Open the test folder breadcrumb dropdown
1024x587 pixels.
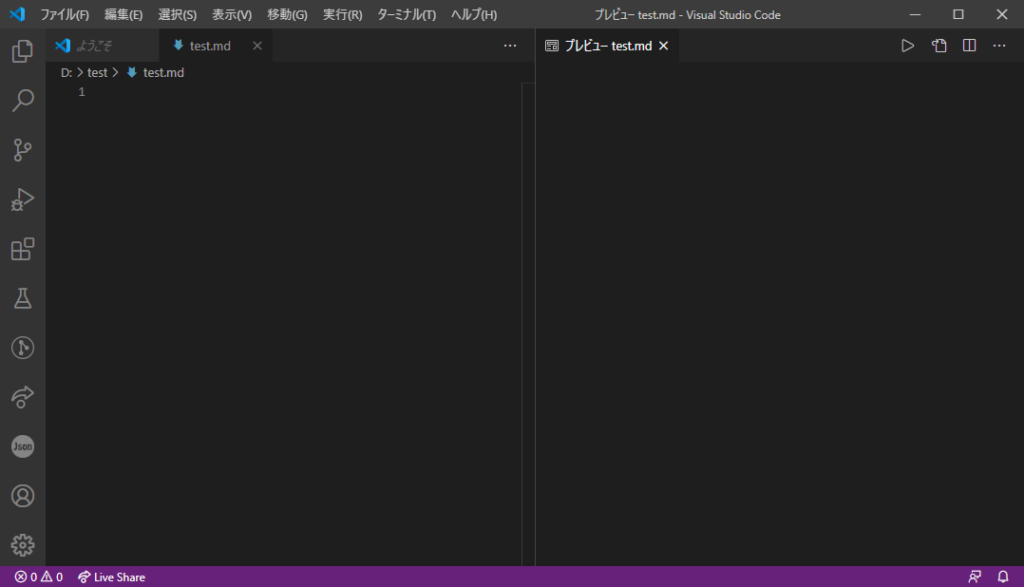coord(97,72)
